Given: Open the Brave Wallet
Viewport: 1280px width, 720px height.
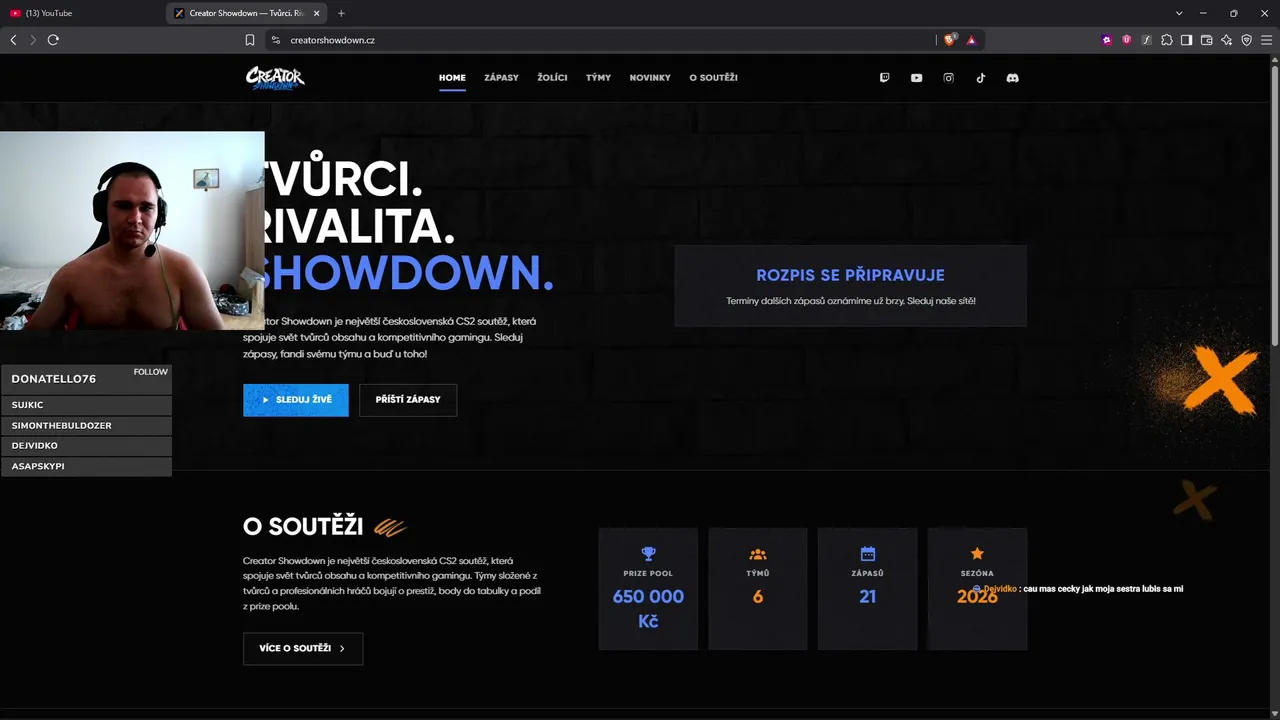Looking at the screenshot, I should (1207, 40).
